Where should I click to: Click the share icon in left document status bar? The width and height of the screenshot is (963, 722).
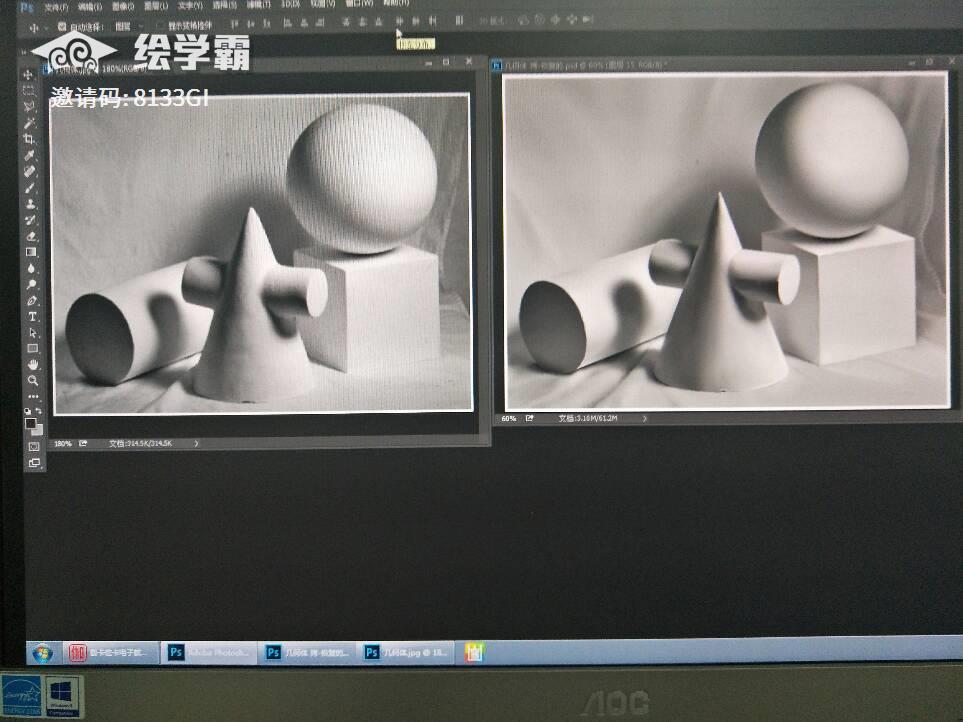click(83, 443)
